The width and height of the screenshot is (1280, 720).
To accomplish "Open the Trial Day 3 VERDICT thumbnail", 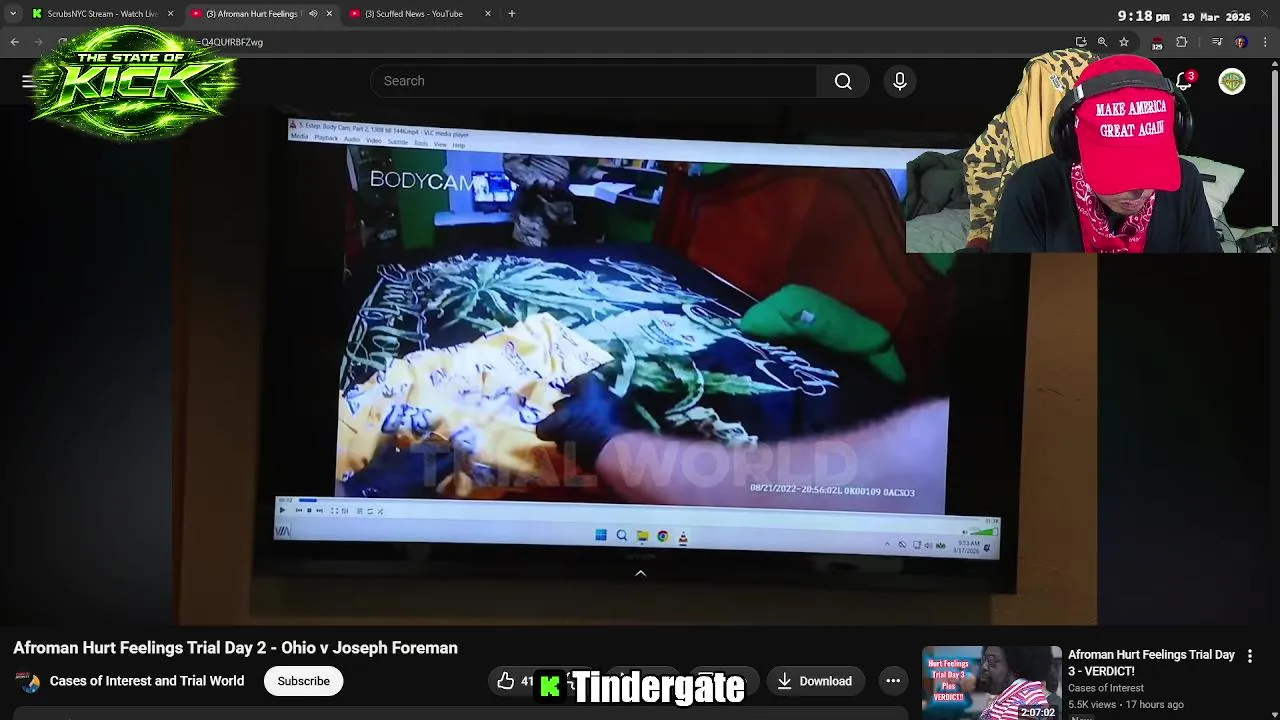I will [992, 683].
